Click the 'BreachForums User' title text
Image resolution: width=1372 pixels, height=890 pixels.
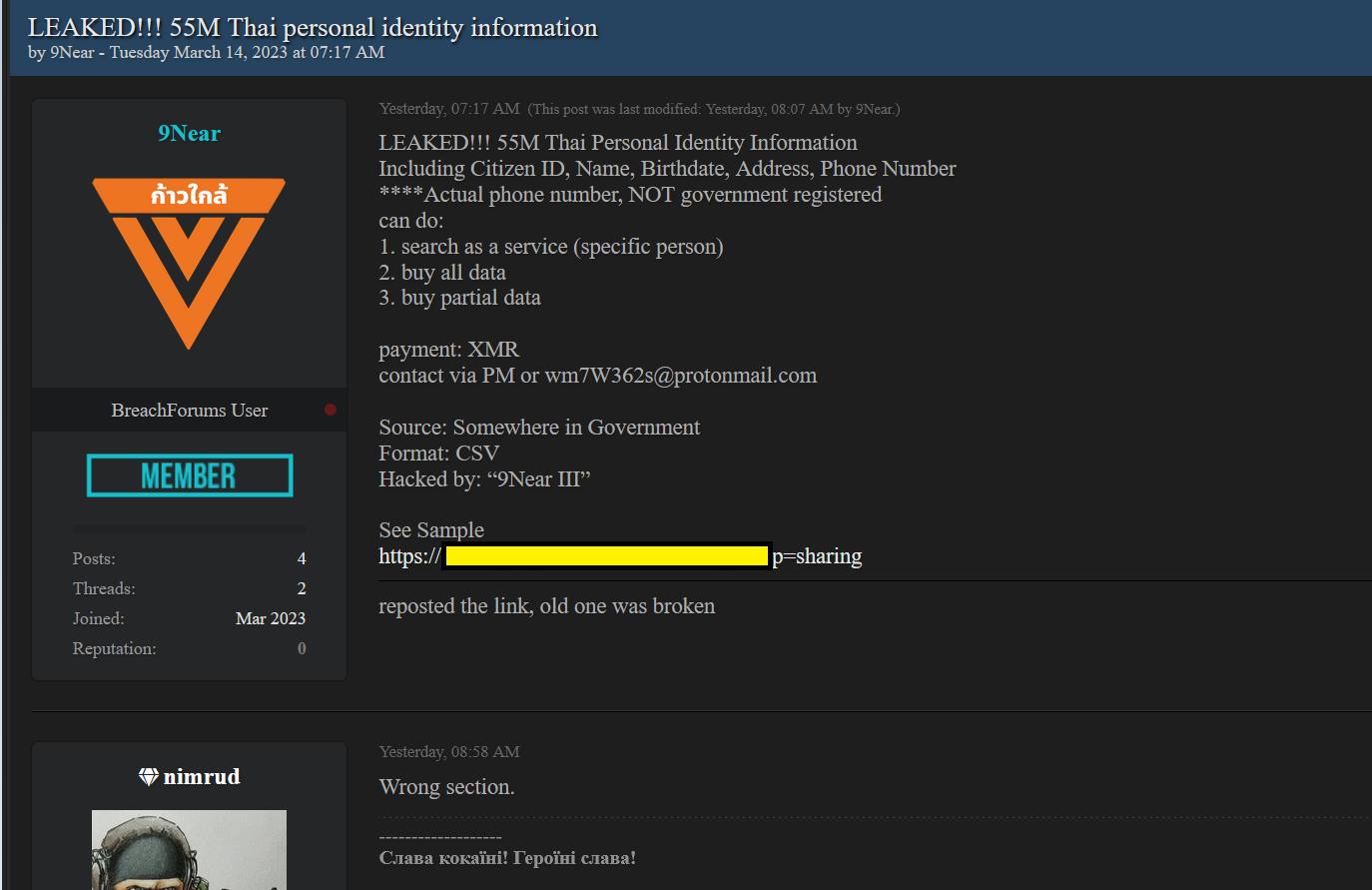coord(189,411)
